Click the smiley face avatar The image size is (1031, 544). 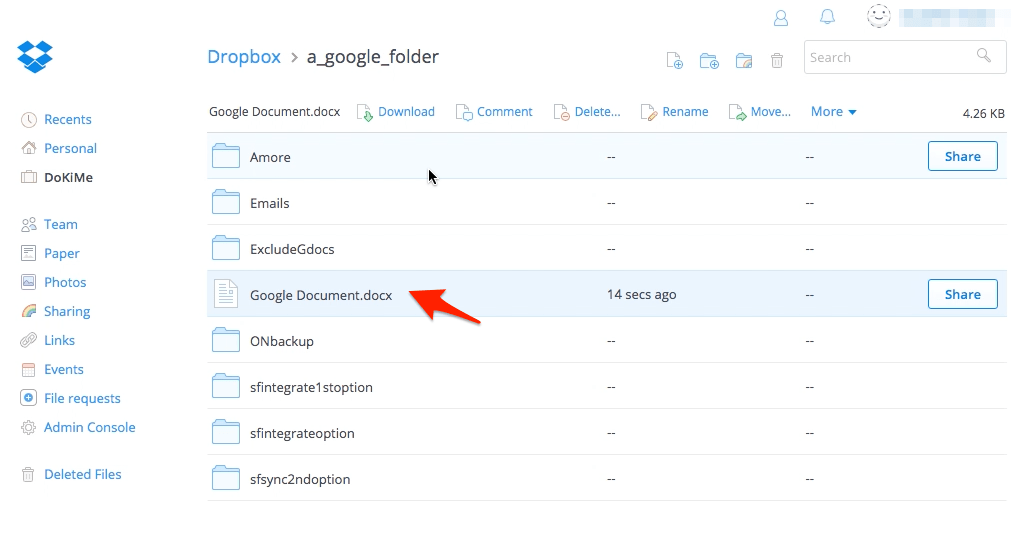click(x=878, y=16)
